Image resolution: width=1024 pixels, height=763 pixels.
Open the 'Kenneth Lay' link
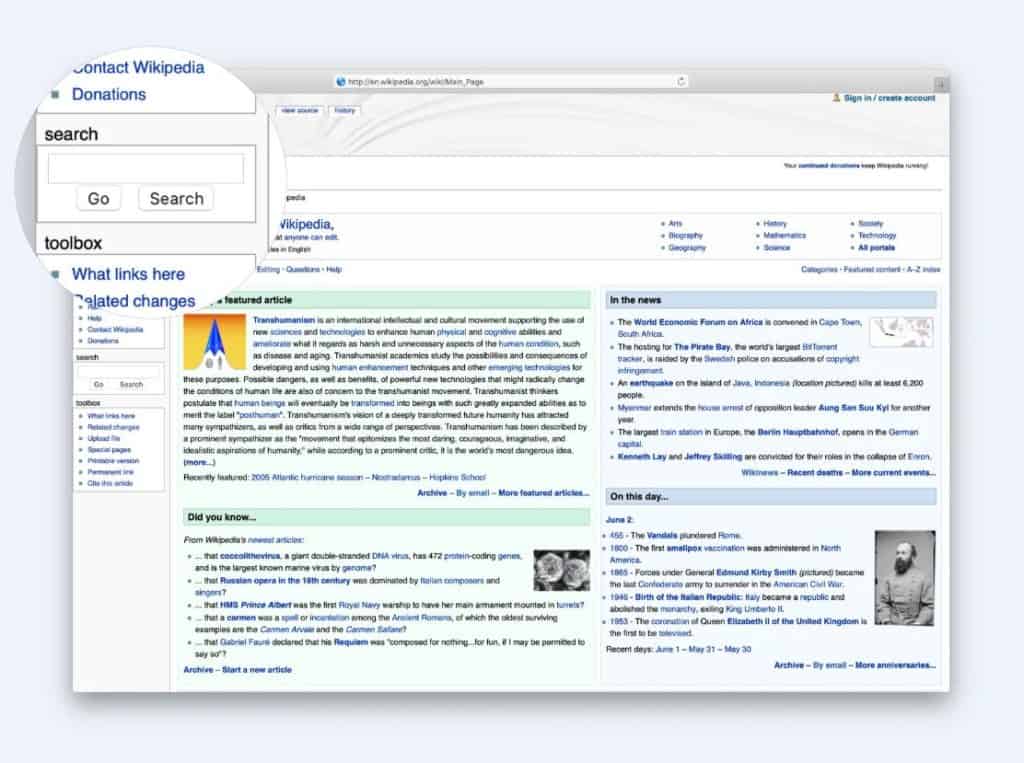[x=642, y=457]
